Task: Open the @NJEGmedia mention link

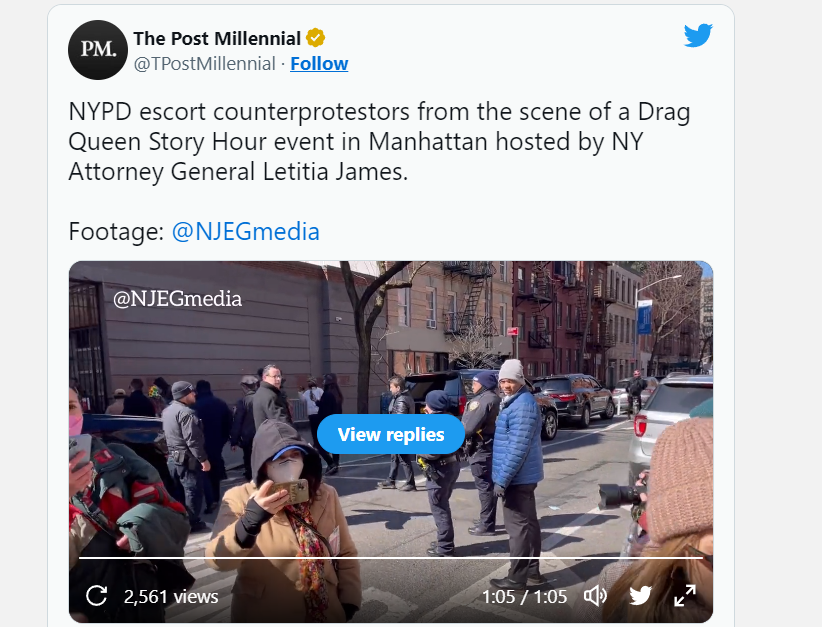Action: (x=245, y=231)
